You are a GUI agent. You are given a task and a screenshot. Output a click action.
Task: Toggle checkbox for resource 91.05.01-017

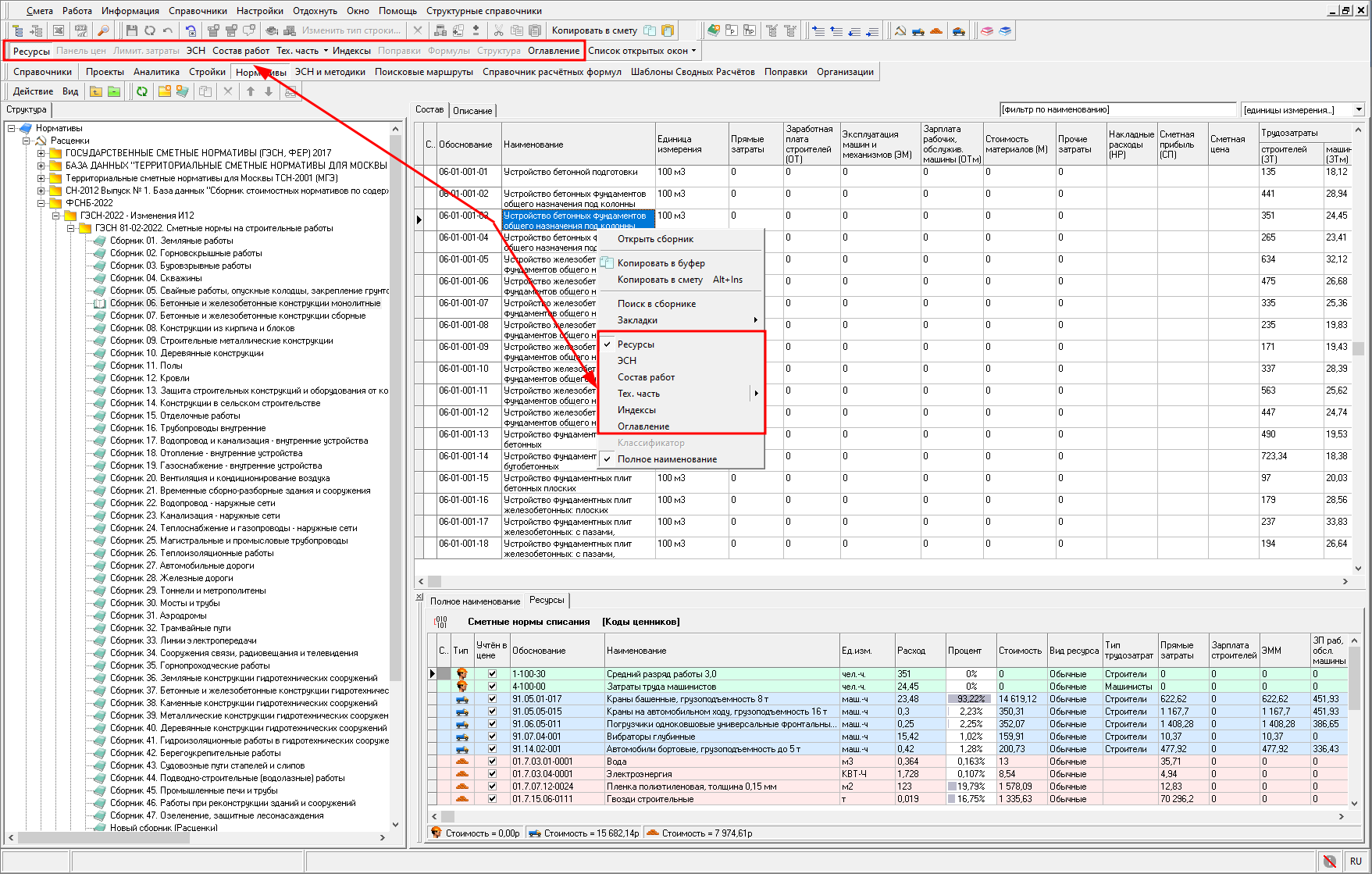click(x=492, y=699)
